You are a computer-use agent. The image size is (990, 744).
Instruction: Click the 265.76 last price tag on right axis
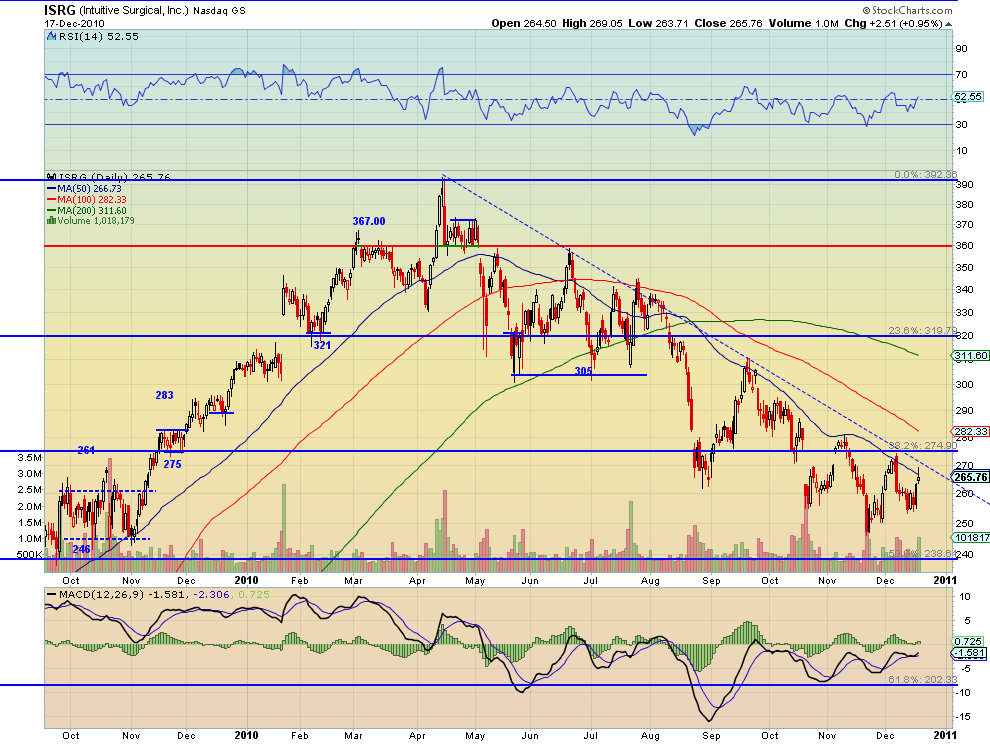(971, 477)
